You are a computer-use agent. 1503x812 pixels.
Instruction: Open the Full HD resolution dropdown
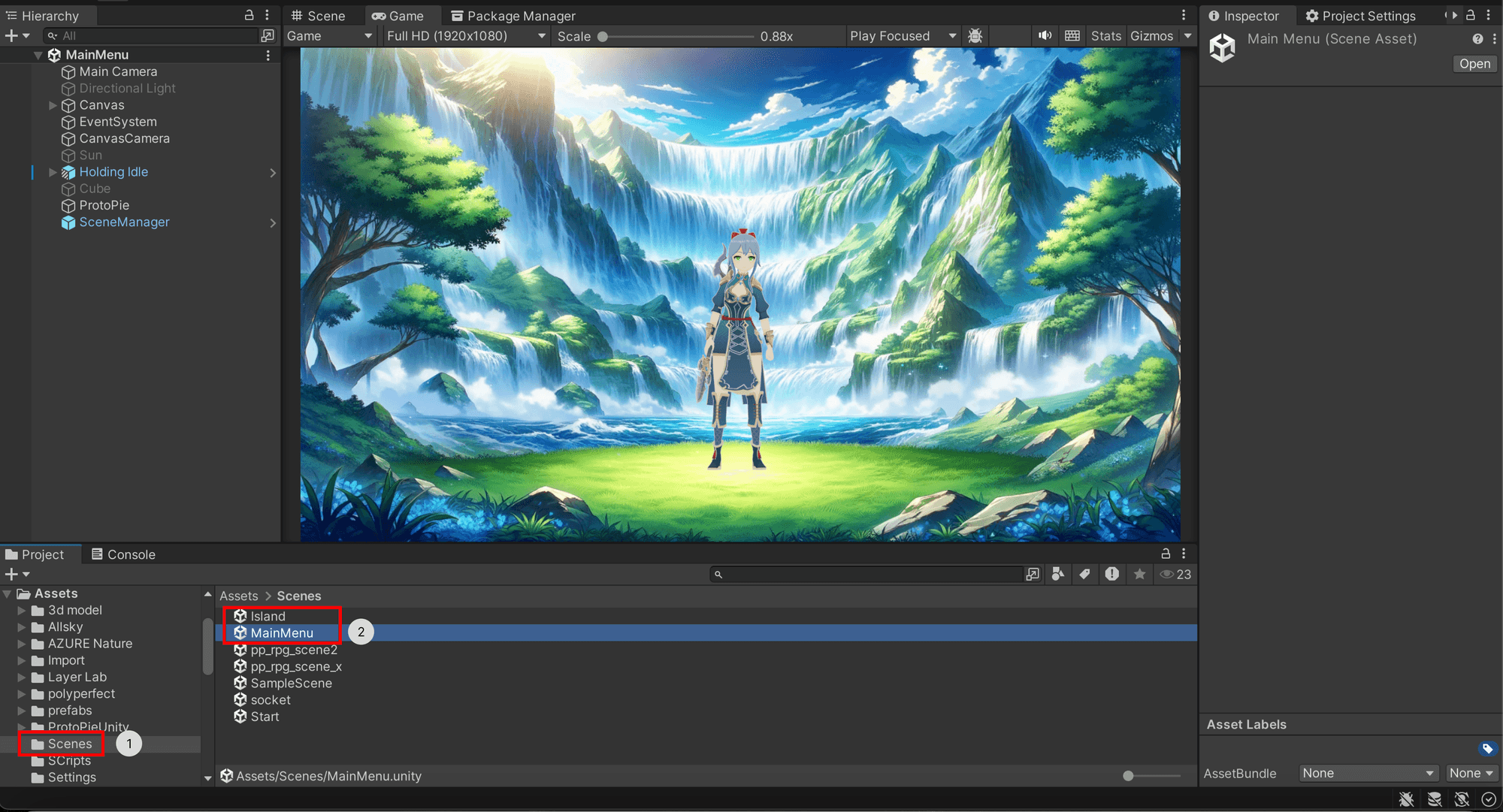(x=465, y=35)
